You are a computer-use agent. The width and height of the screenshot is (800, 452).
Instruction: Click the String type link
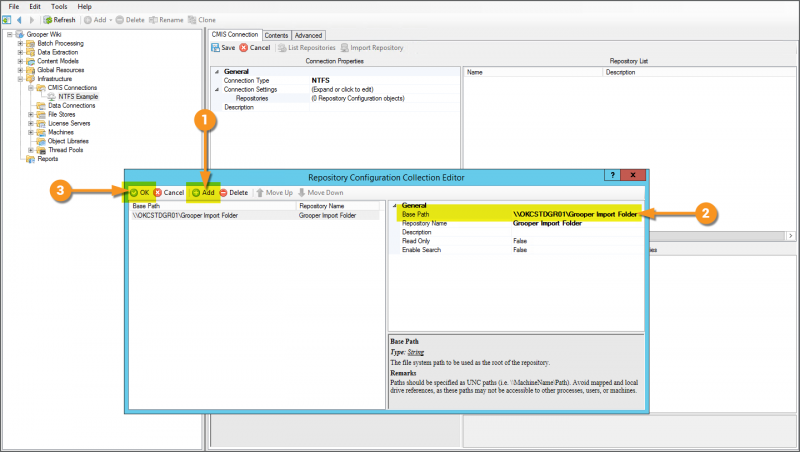click(x=416, y=352)
